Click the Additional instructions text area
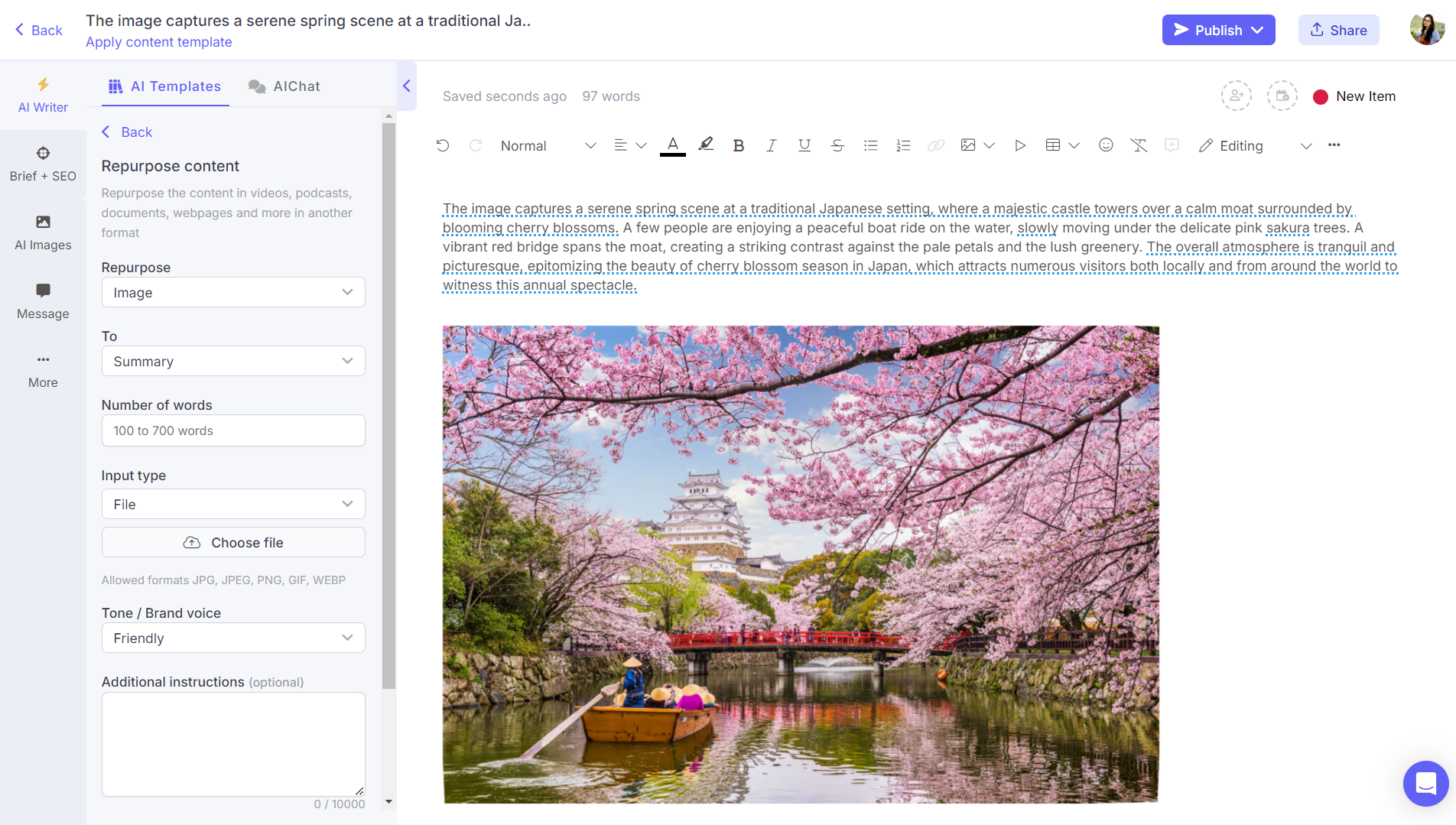Screen dimensions: 1456x825 click(232, 743)
